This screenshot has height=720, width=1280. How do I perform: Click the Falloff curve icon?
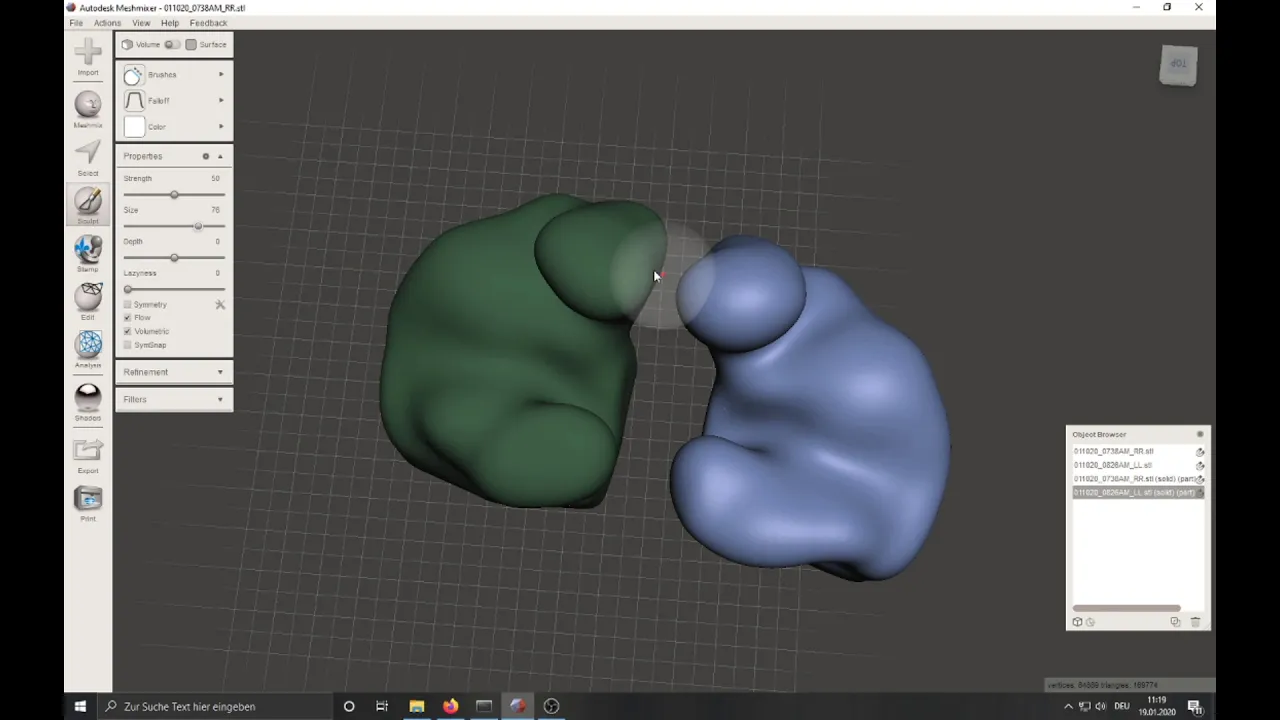[x=134, y=101]
